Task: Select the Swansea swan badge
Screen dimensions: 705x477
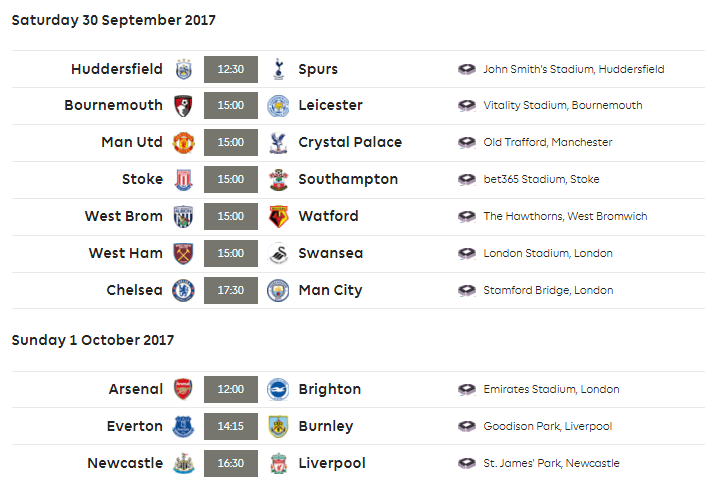Action: pos(278,254)
